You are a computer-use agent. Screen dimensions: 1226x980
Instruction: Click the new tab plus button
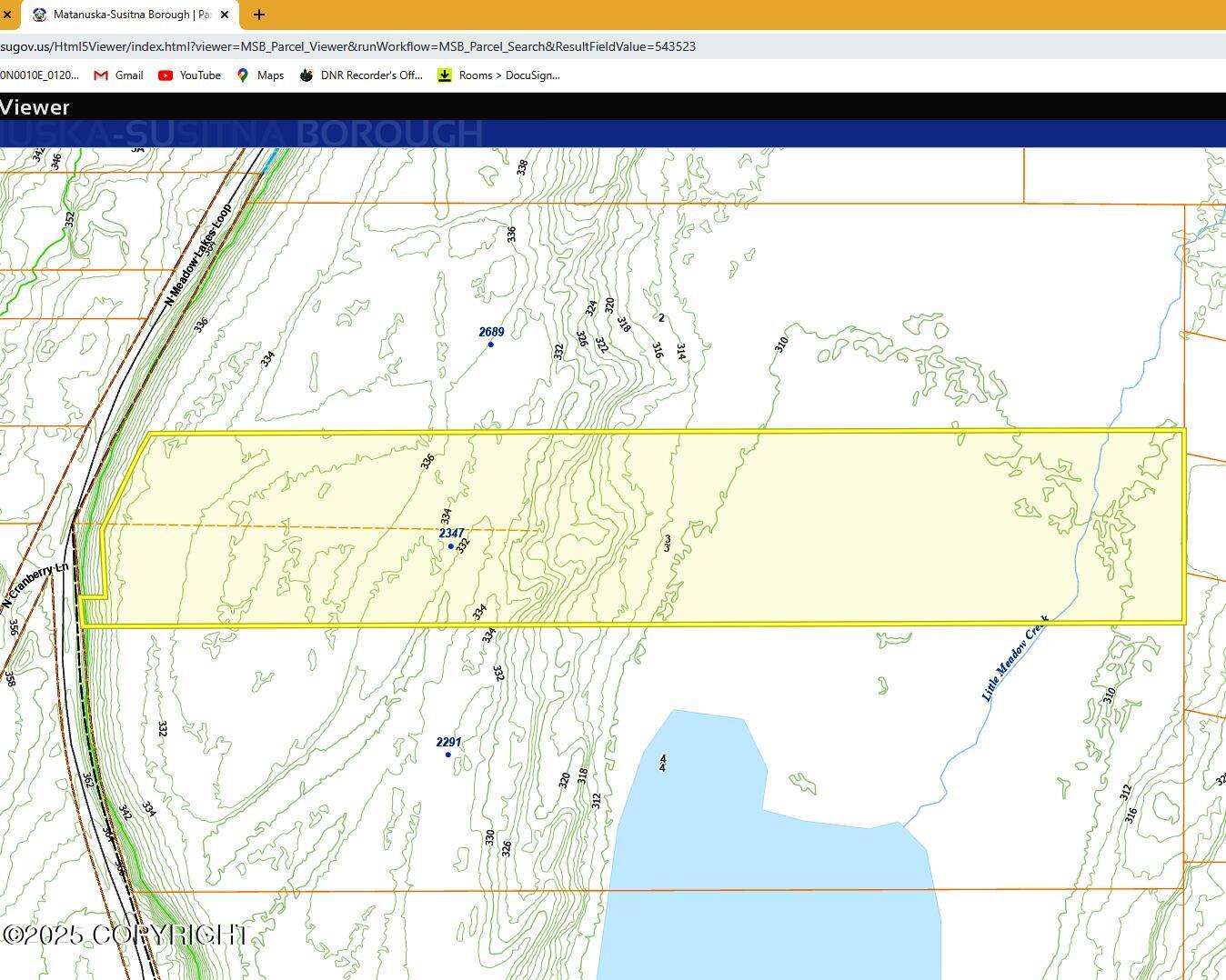(x=259, y=15)
